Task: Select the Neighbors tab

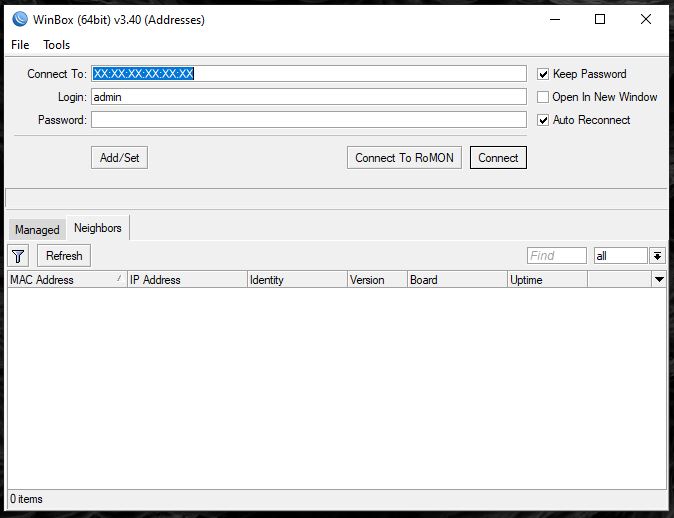Action: coord(98,228)
